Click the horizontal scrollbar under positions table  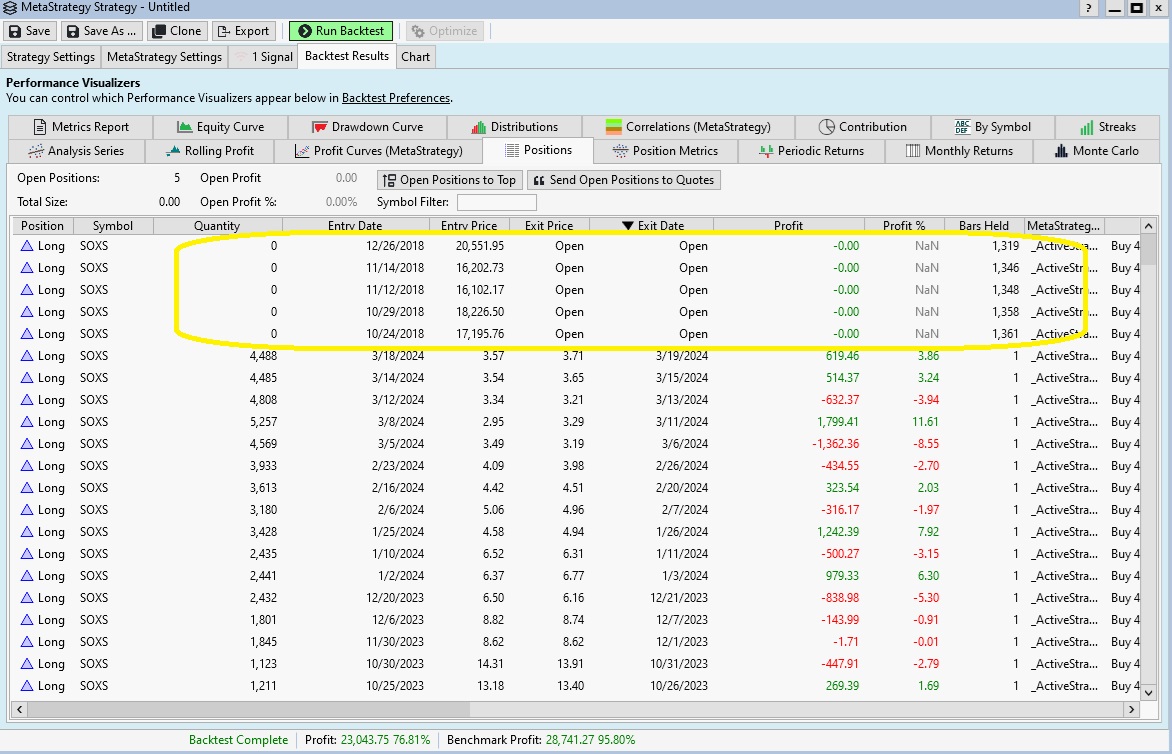point(570,709)
